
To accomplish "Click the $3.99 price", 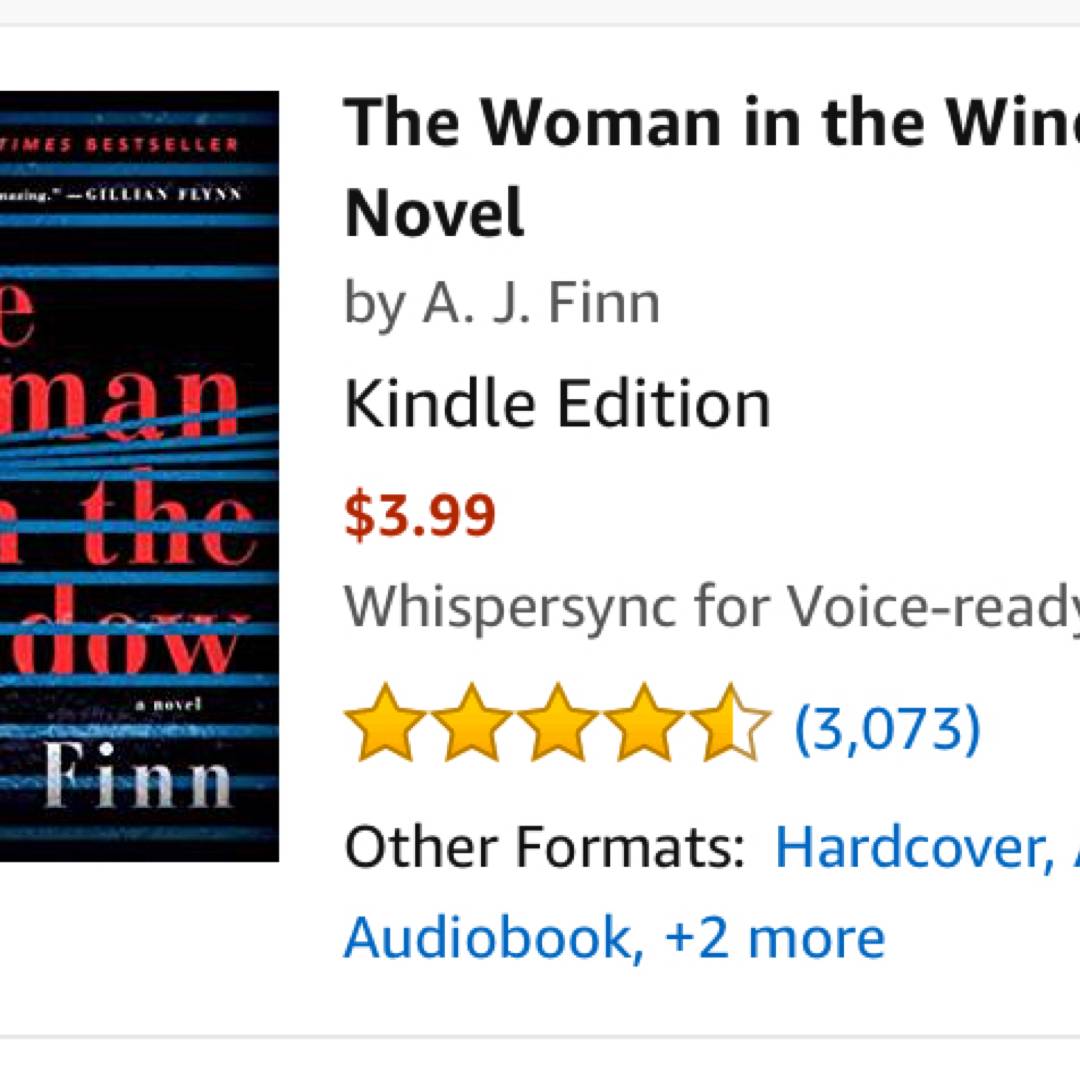I will point(420,515).
